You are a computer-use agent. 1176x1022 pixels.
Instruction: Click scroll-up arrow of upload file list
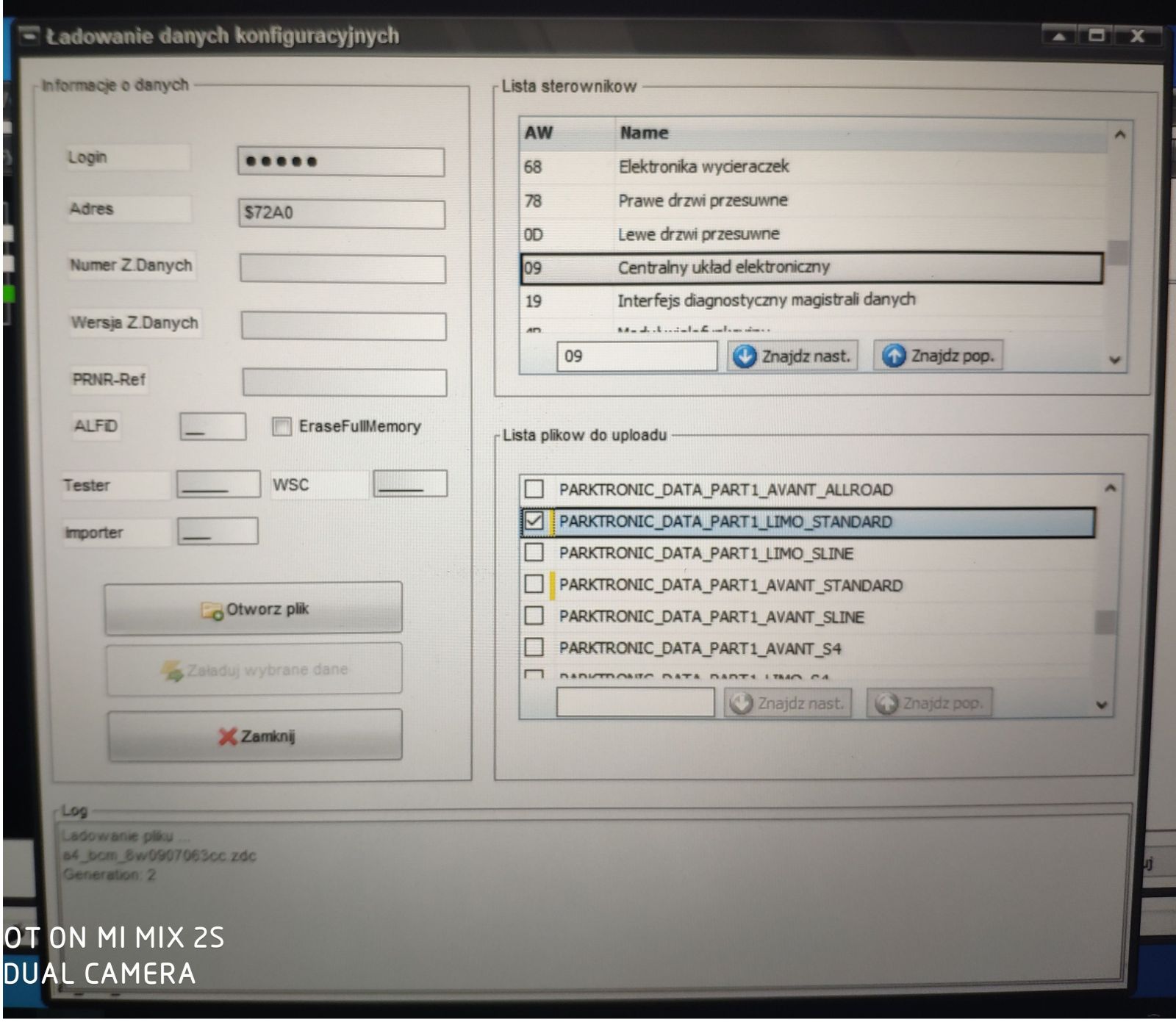pyautogui.click(x=1110, y=488)
